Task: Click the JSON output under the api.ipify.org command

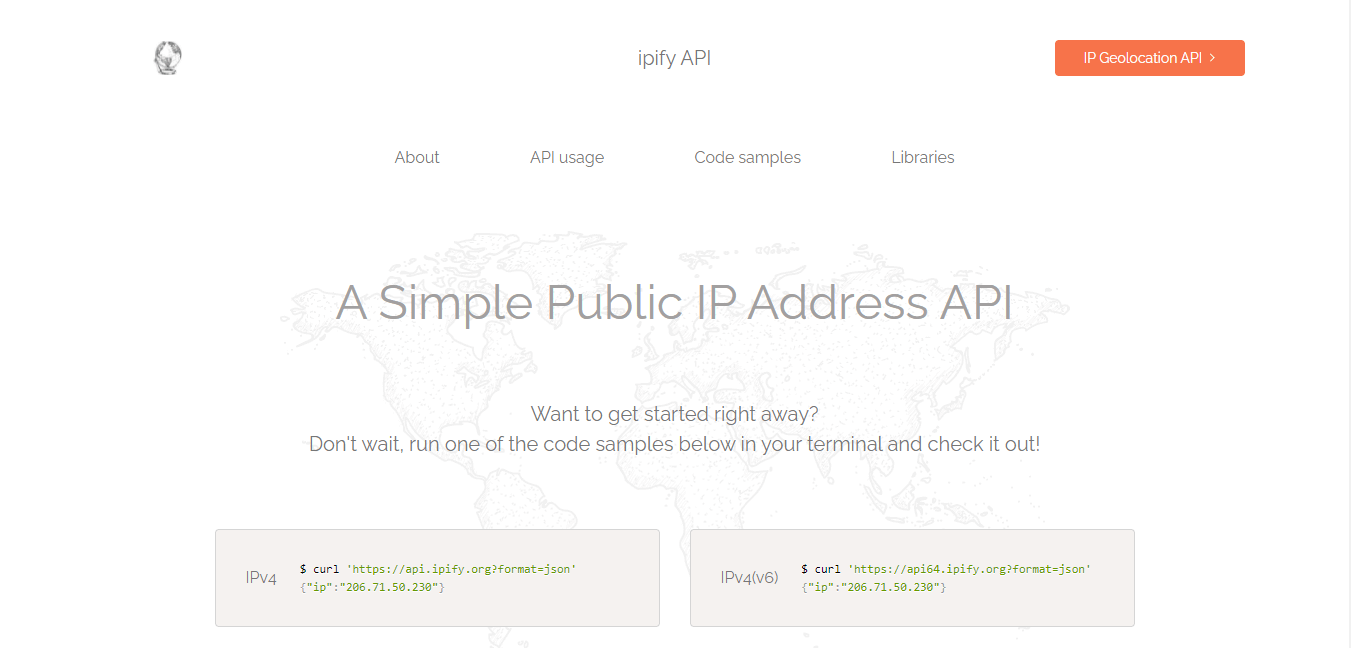Action: [x=372, y=587]
